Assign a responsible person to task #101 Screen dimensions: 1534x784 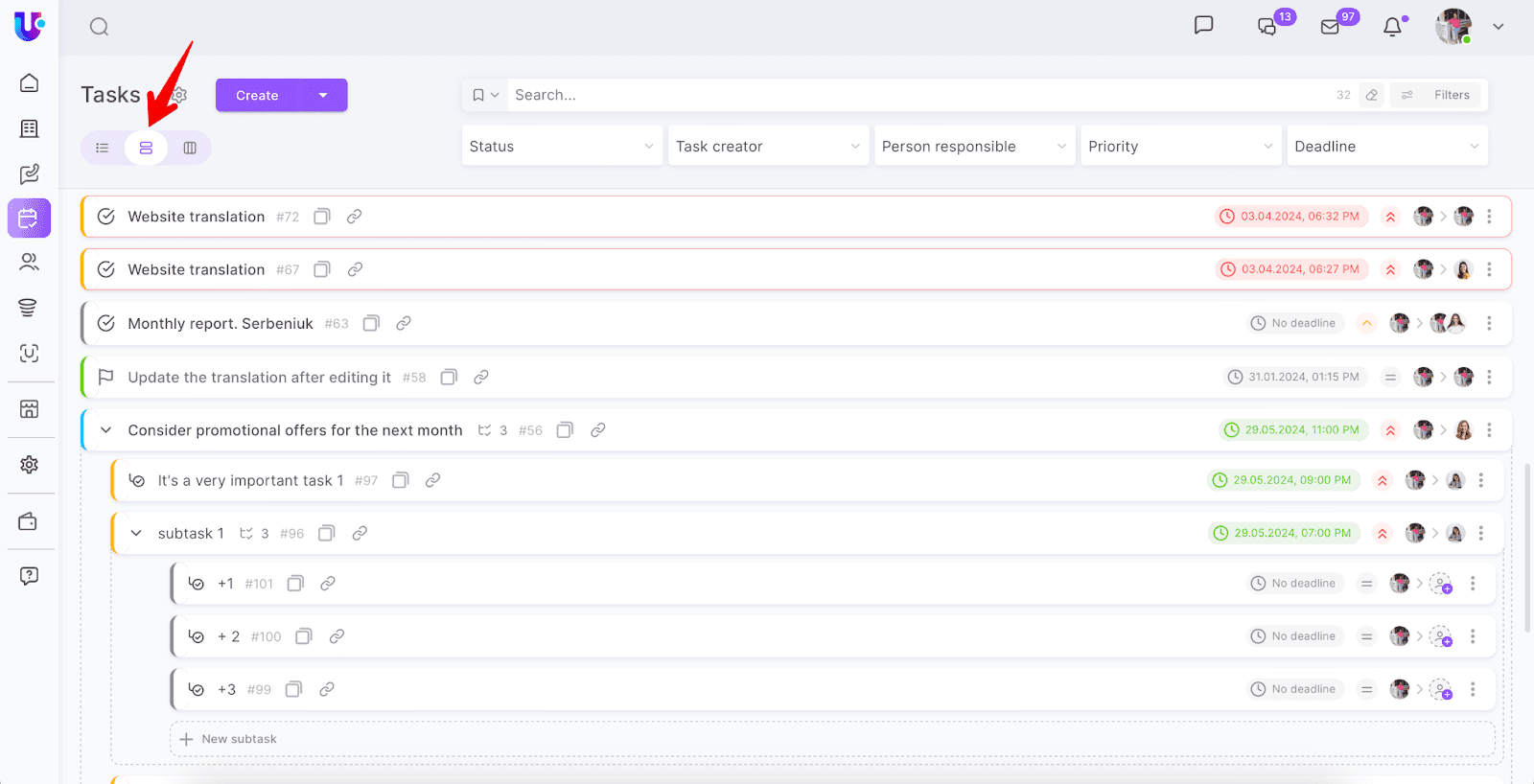(1440, 584)
